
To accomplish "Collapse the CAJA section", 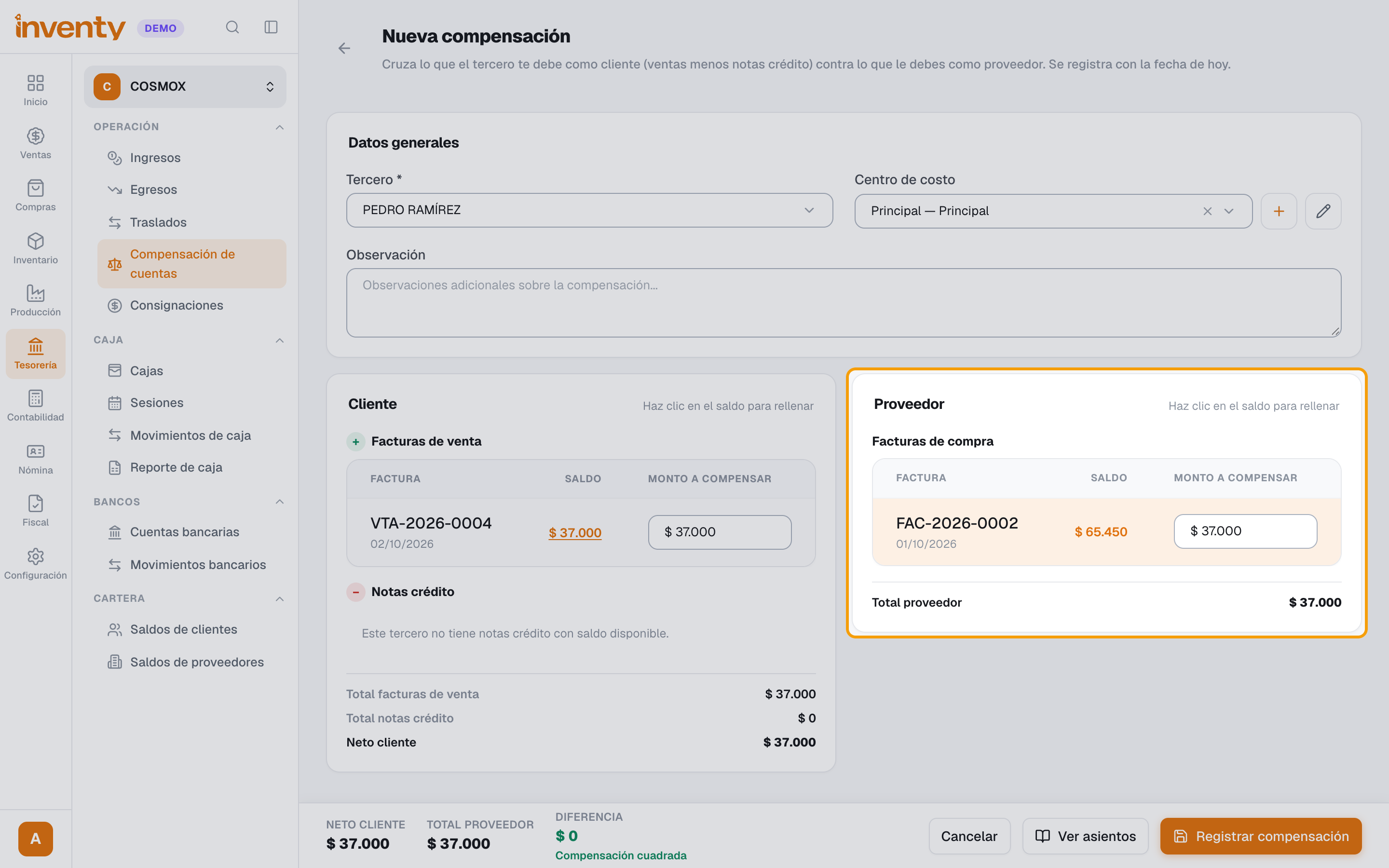I will pos(280,340).
